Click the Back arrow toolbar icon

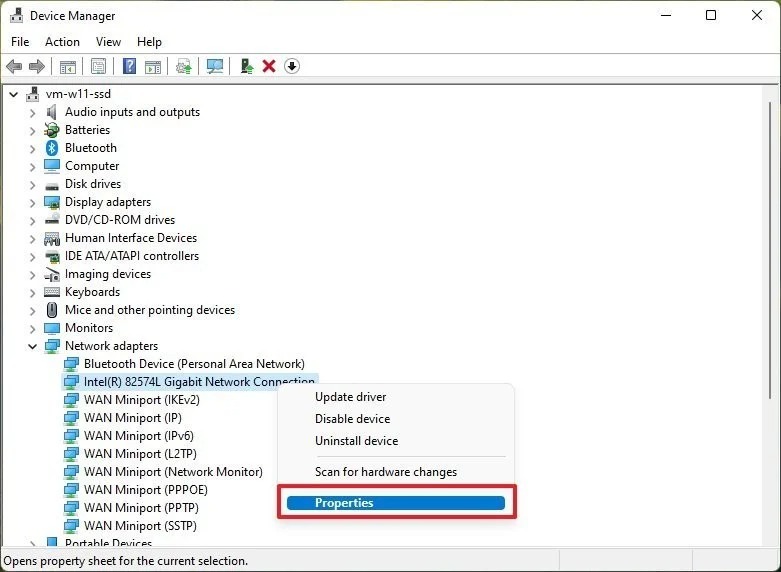(14, 66)
